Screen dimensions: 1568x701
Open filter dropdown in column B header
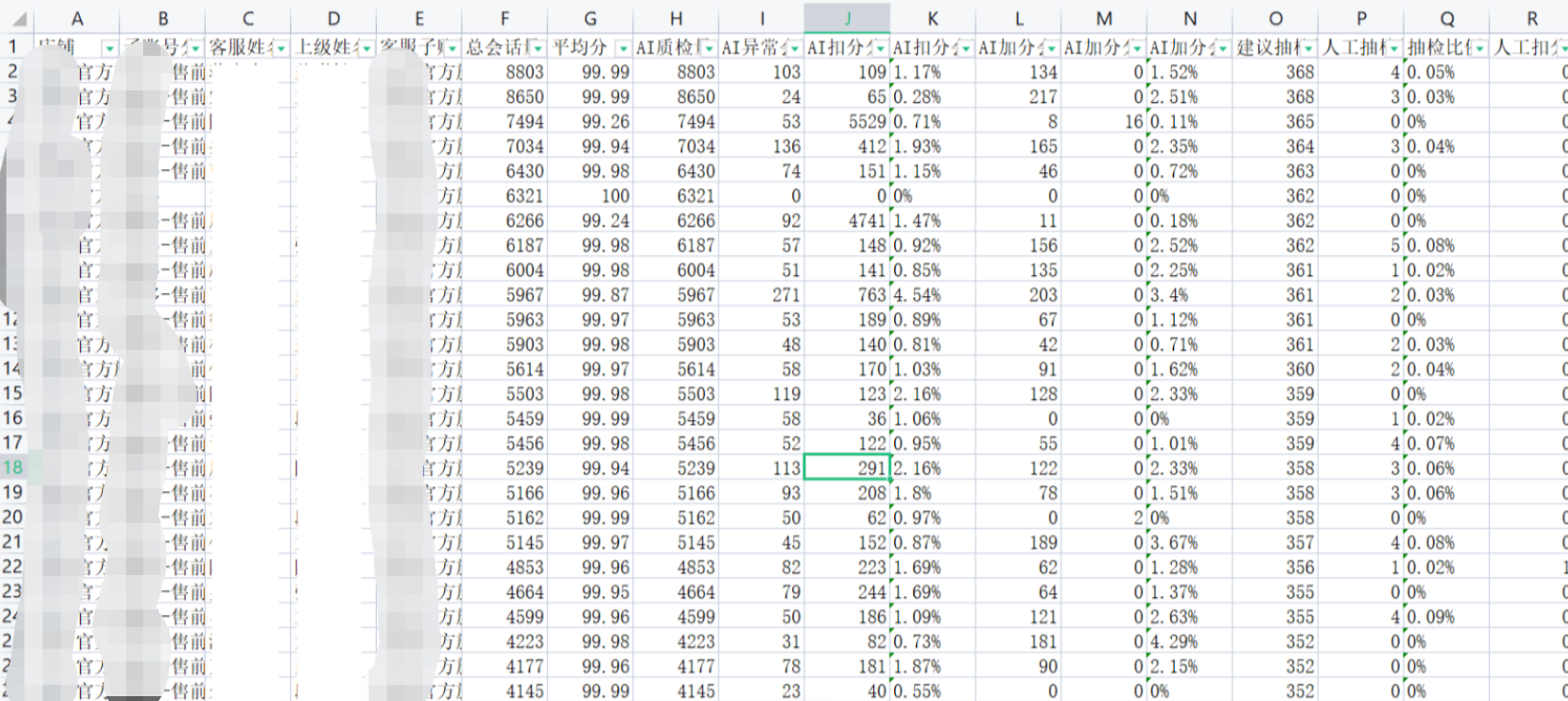195,48
